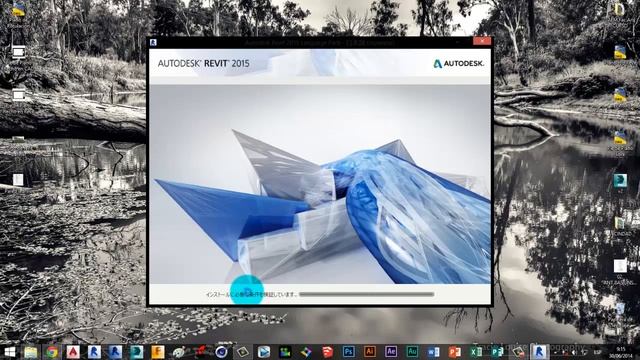Launch After Effects from the taskbar
Viewport: 640px width, 360px height.
pyautogui.click(x=391, y=351)
